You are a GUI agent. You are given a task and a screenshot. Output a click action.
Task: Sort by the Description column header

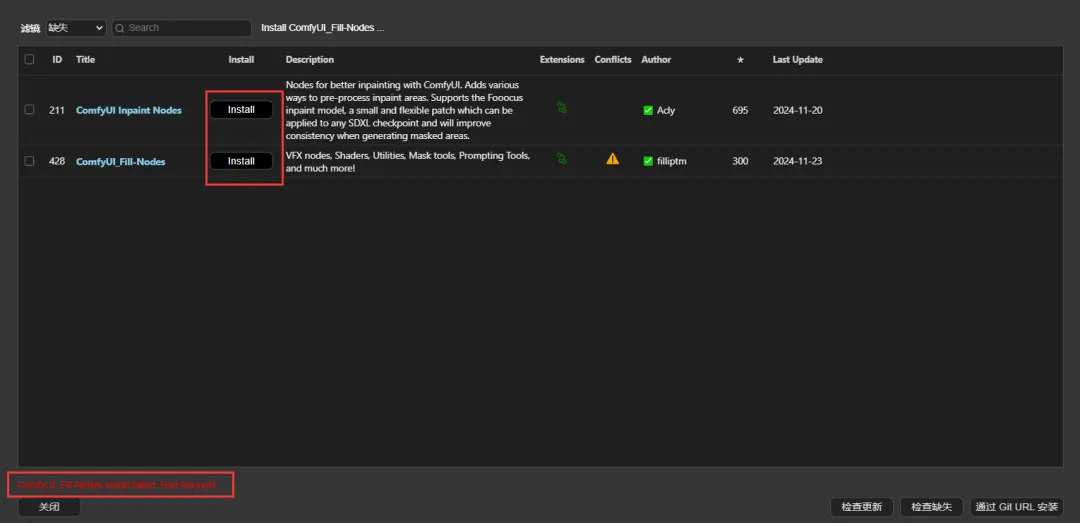tap(310, 60)
